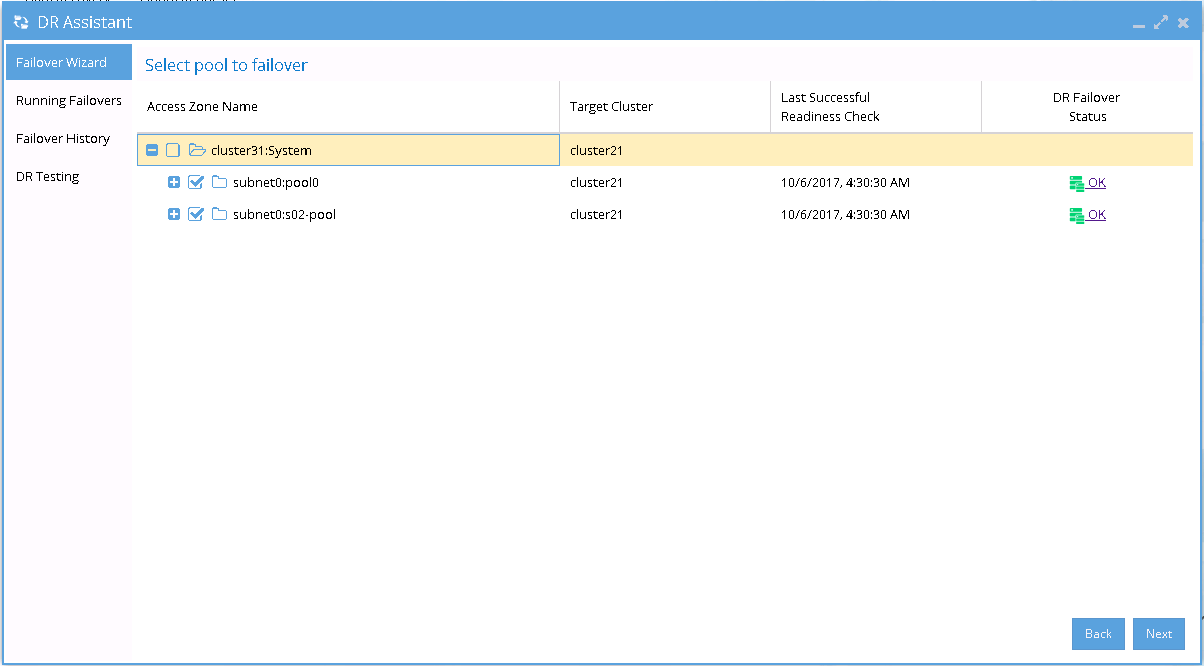1204x666 pixels.
Task: Open the Running Failovers tab
Action: point(69,100)
